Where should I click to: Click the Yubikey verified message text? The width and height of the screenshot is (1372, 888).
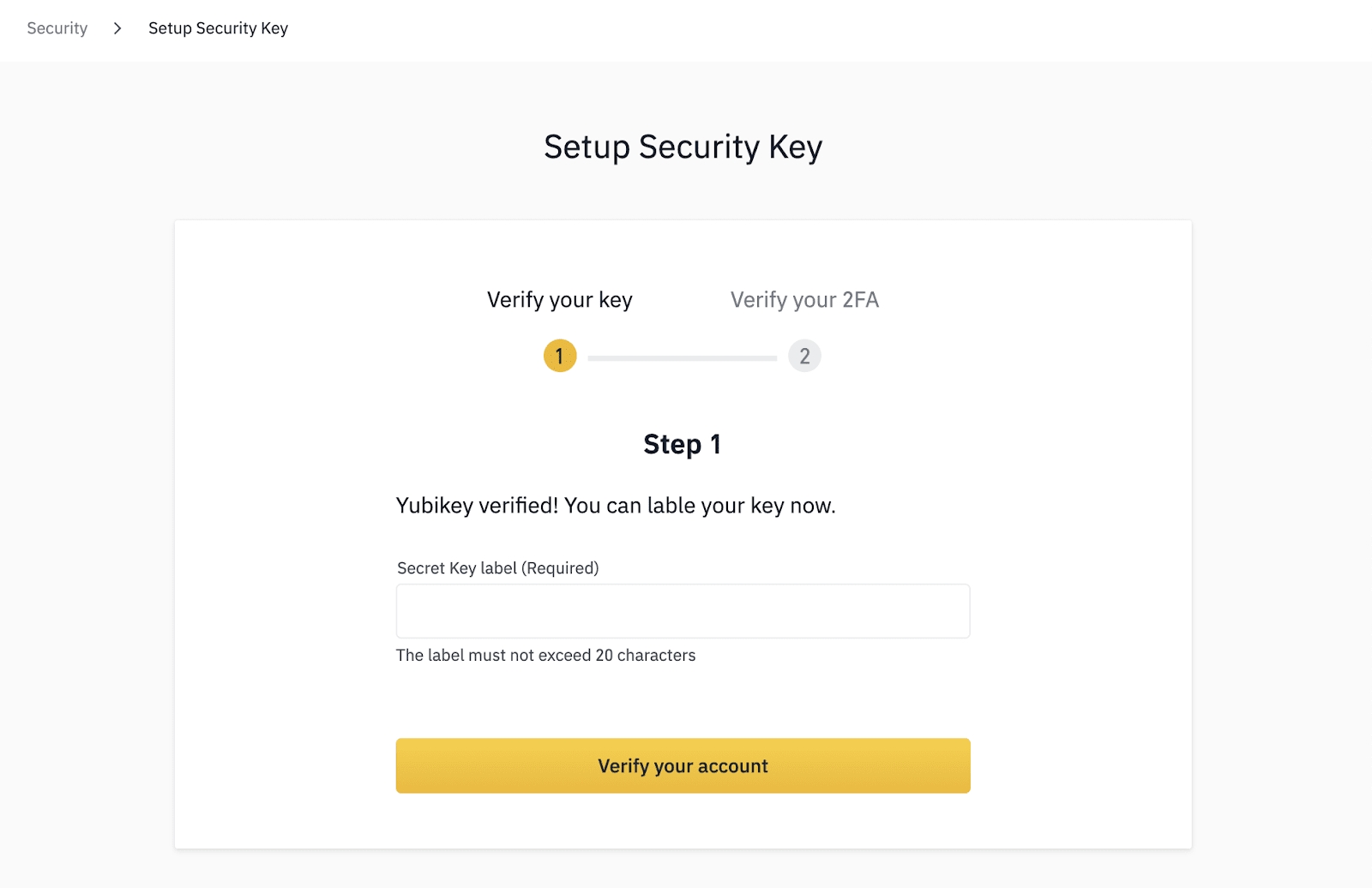point(616,506)
